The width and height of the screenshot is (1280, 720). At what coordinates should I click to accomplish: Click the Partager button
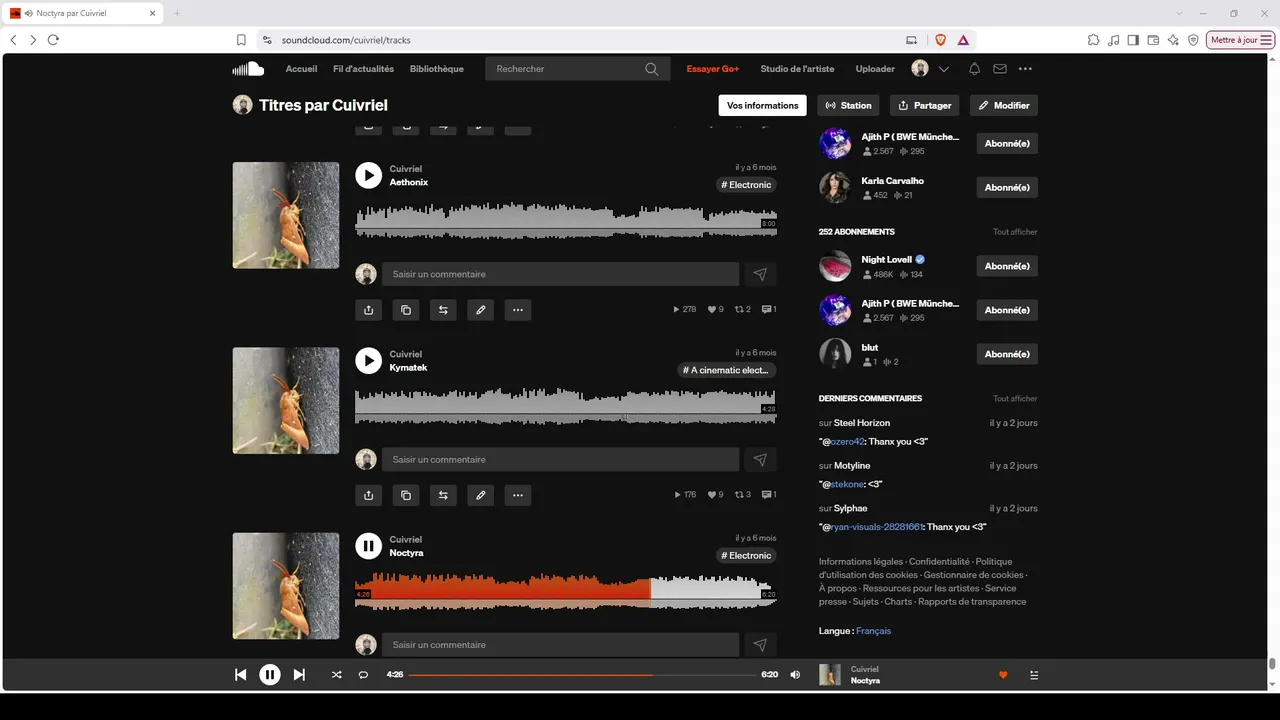[924, 105]
